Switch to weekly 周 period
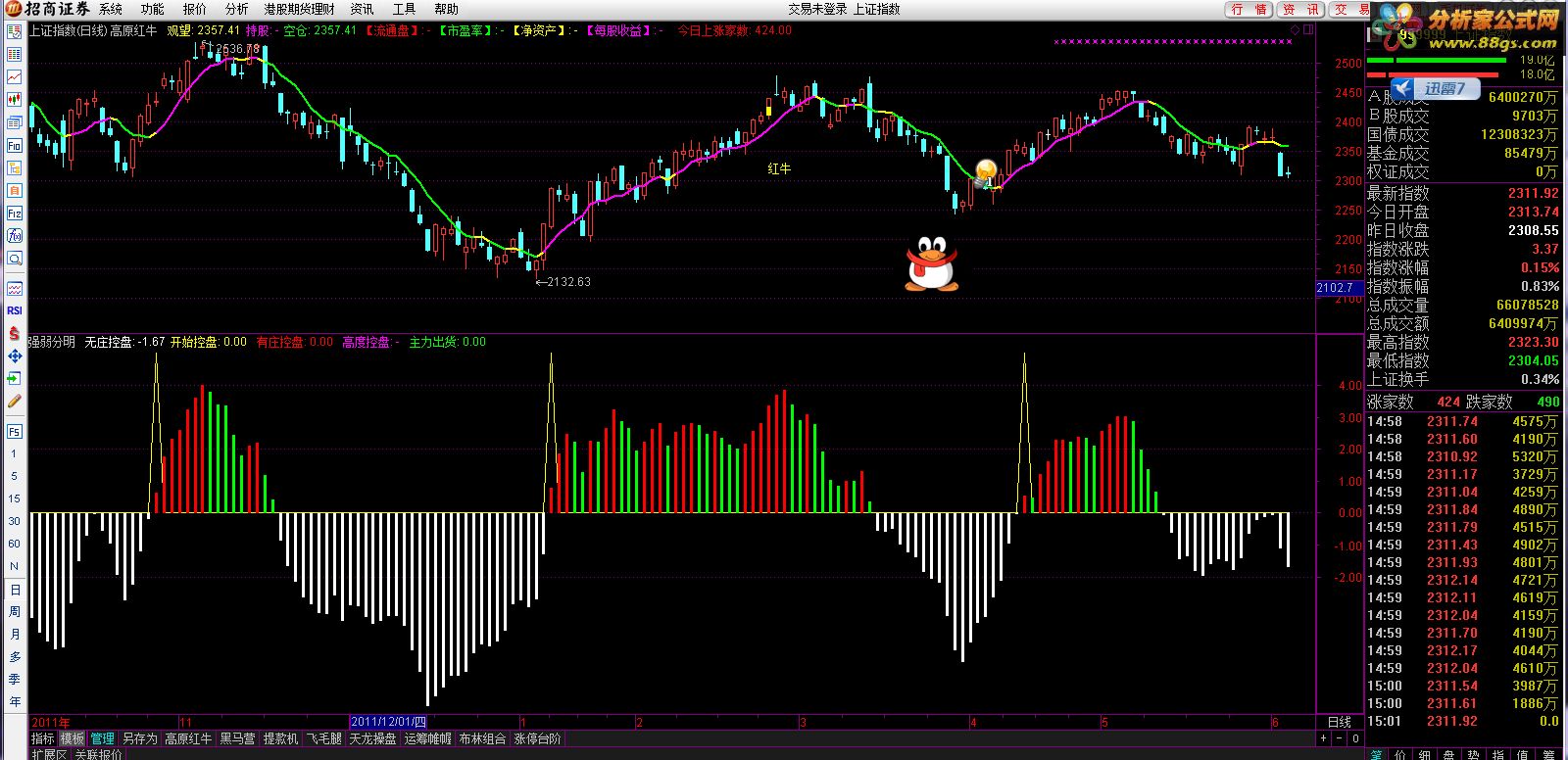Viewport: 1568px width, 760px height. coord(15,612)
